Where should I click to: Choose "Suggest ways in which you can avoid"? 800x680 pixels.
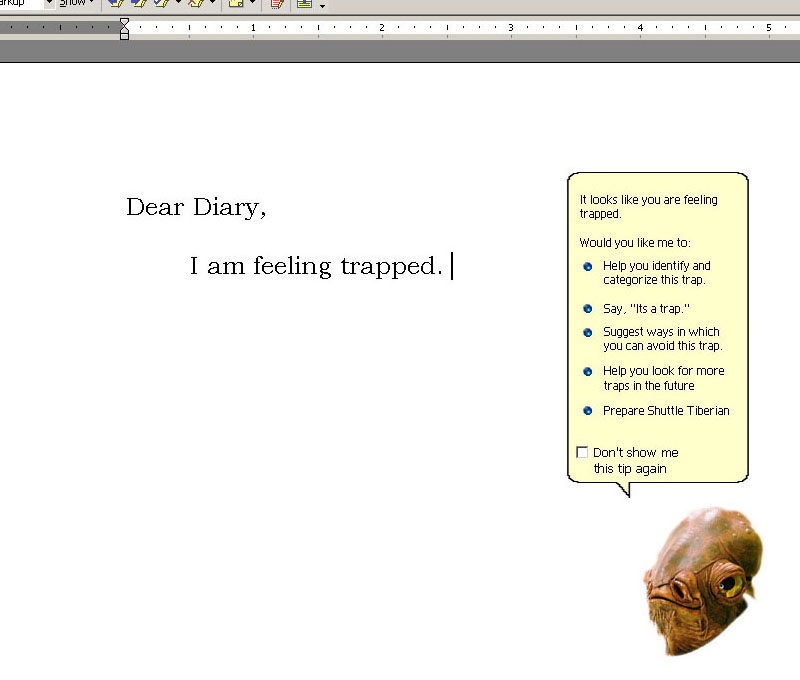click(653, 339)
